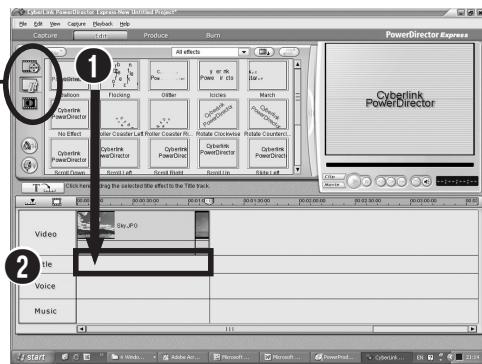The height and width of the screenshot is (364, 482).
Task: Expand the All effects dropdown arrow
Action: click(244, 52)
